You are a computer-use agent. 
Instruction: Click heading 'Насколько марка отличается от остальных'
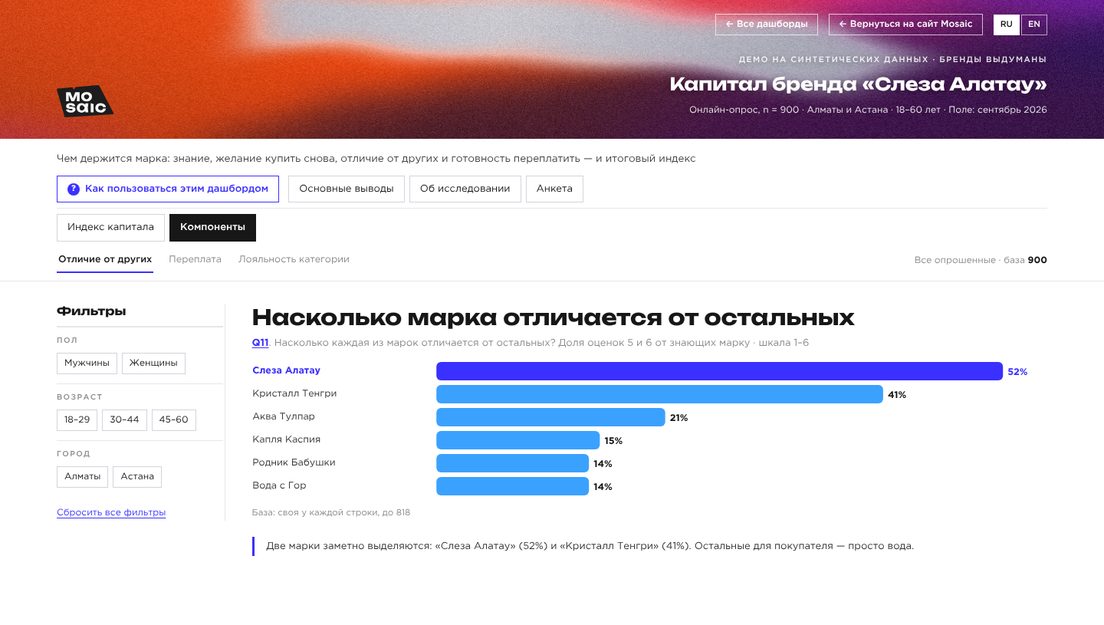(x=553, y=317)
